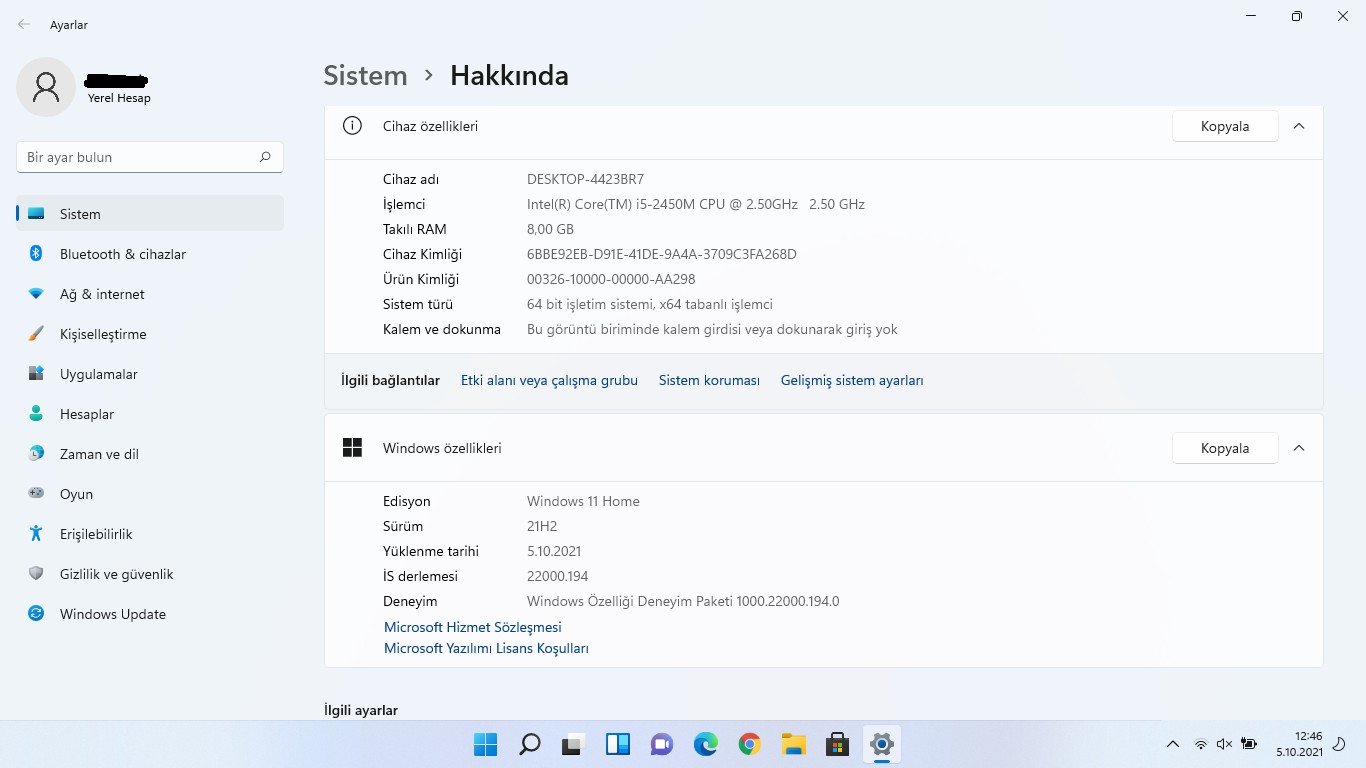Open Bluetooth & cihazlar settings
Image resolution: width=1366 pixels, height=768 pixels.
150,254
